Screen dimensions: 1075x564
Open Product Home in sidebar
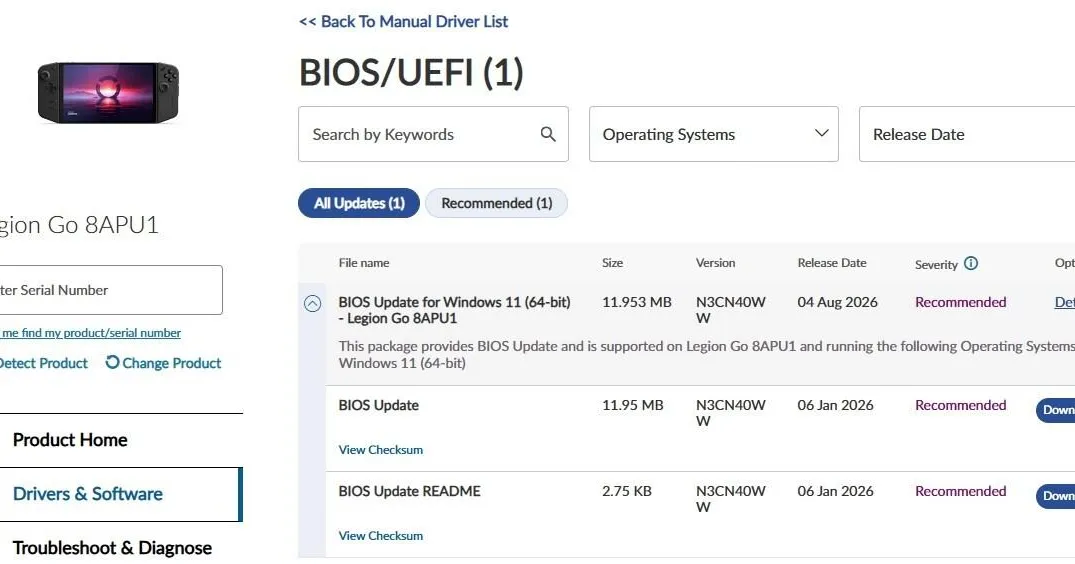coord(70,440)
